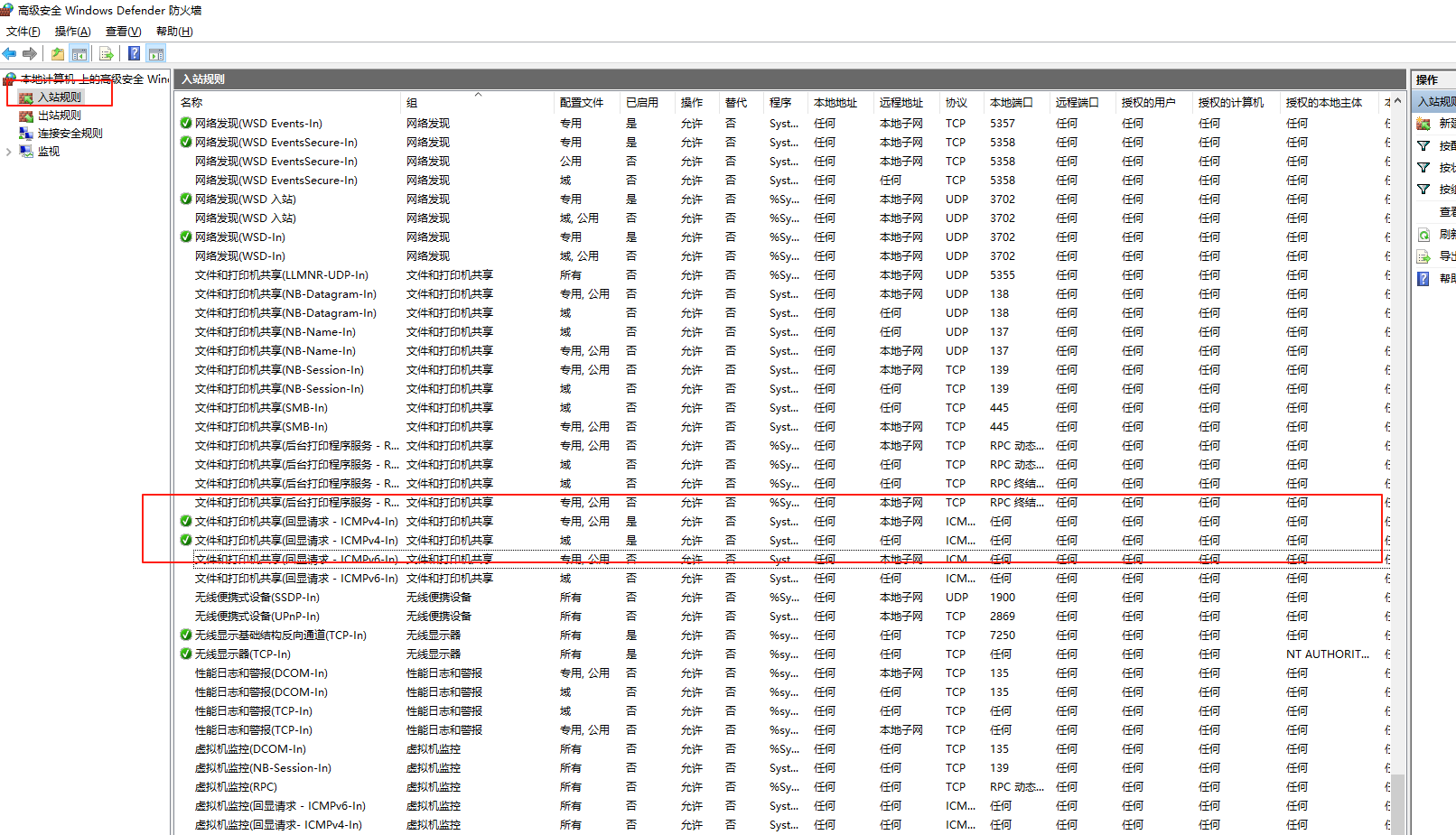Select rule 虚拟机监控(回显请求 - ICMPv6-In)
This screenshot has height=835, width=1456.
280,806
